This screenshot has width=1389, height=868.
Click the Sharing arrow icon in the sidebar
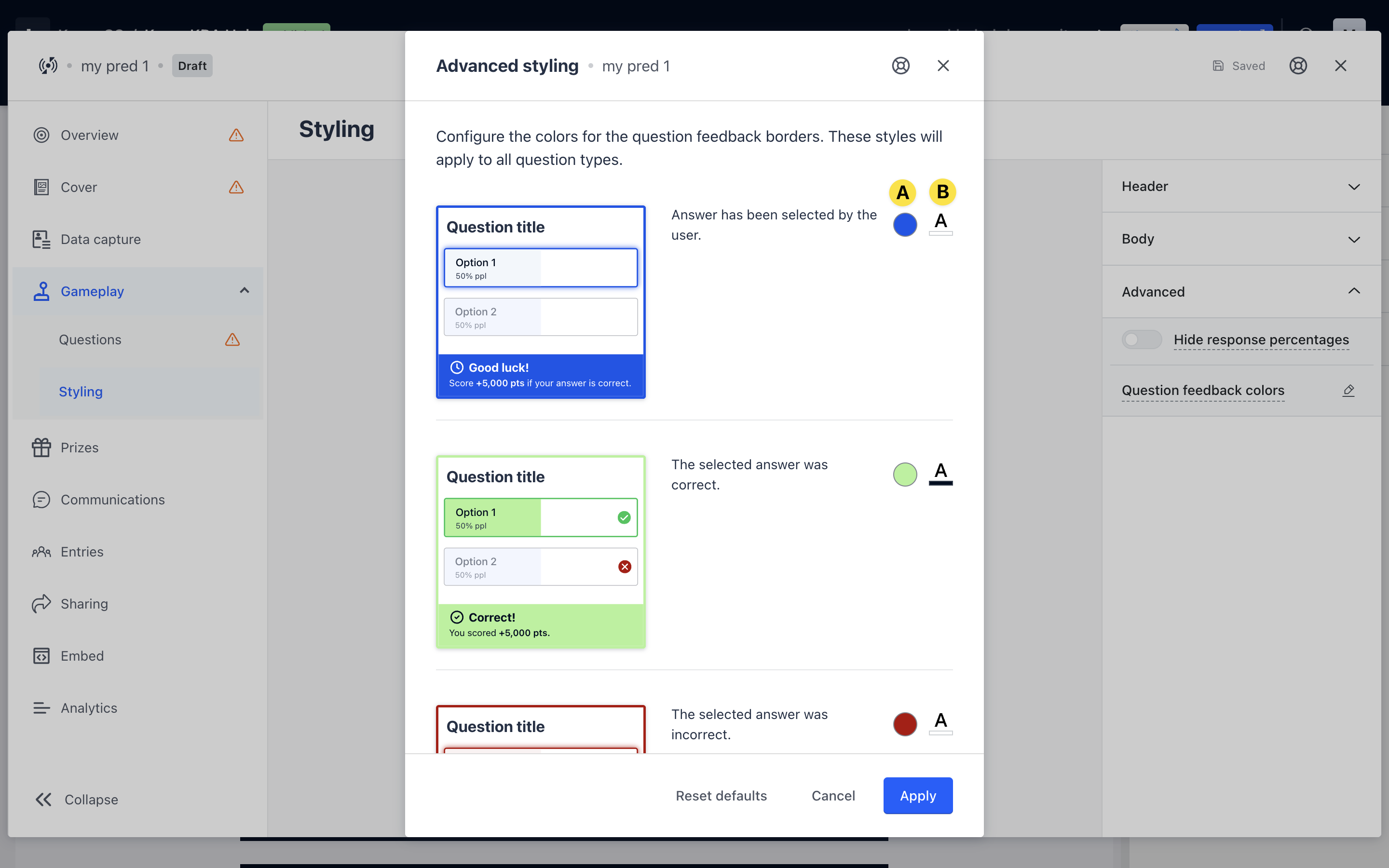click(41, 603)
